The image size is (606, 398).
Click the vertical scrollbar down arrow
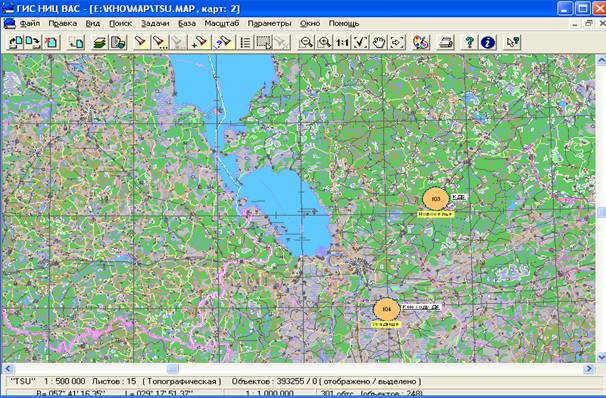coord(601,356)
